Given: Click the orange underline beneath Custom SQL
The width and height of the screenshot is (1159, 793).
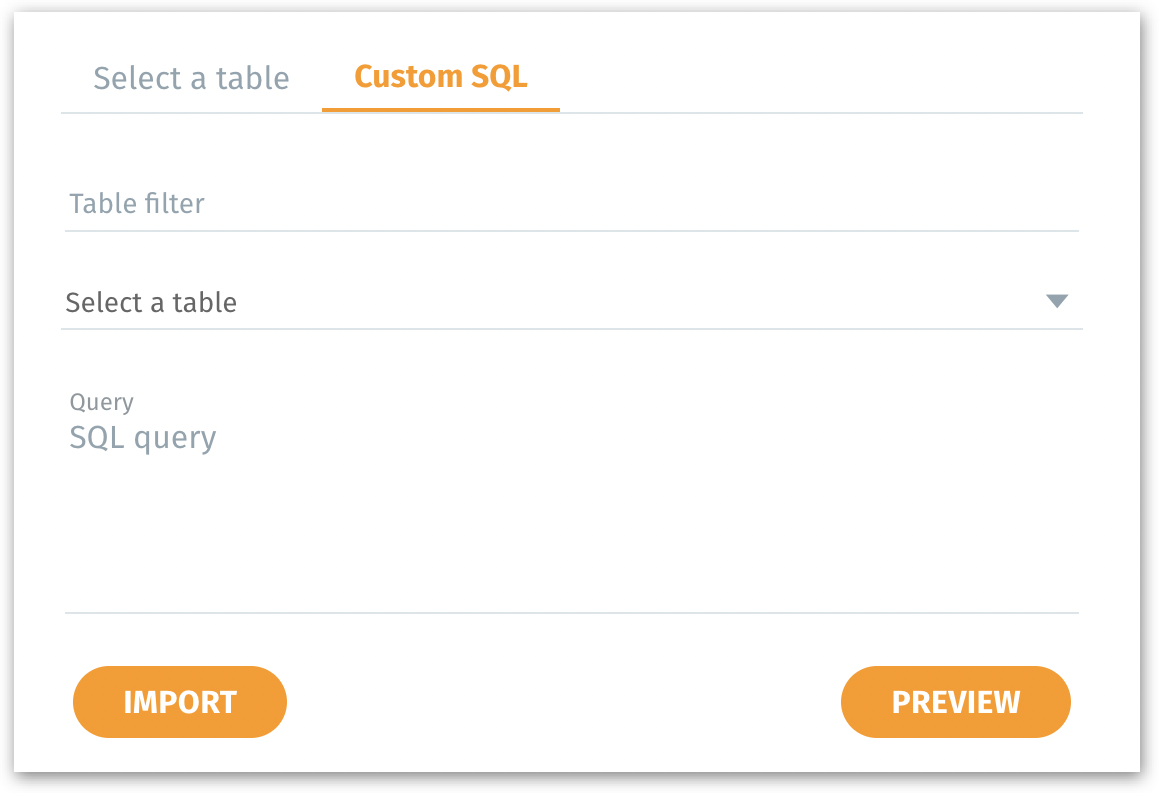Looking at the screenshot, I should pos(440,109).
